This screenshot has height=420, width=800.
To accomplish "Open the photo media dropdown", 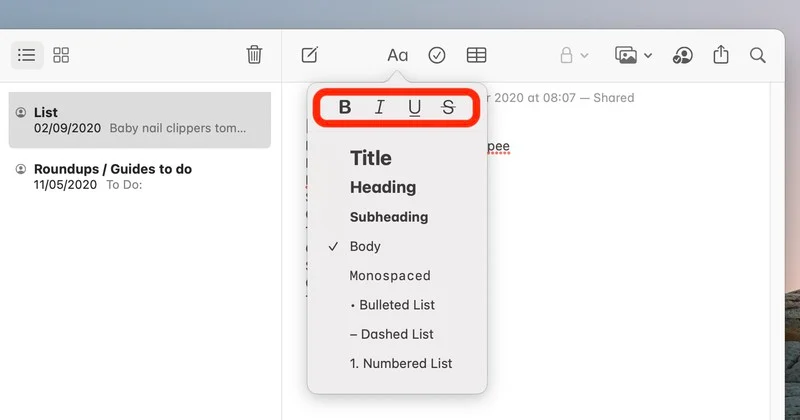I will click(634, 55).
